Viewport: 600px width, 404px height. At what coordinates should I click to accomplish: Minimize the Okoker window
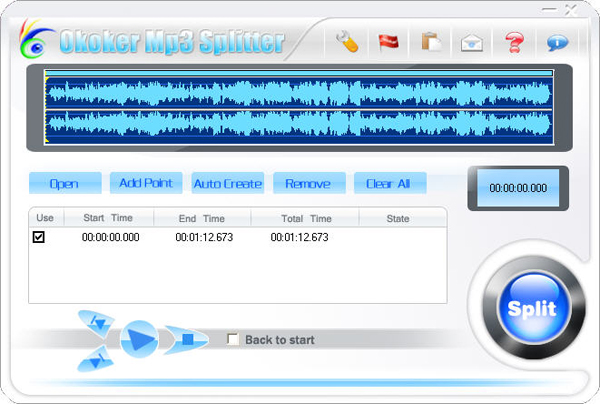[x=549, y=9]
